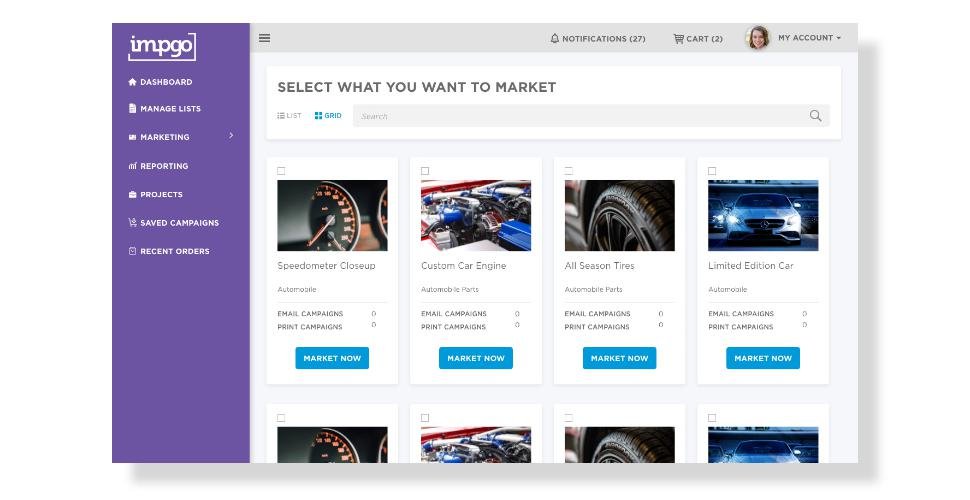Open the notifications bell icon
970x500 pixels.
(x=554, y=38)
